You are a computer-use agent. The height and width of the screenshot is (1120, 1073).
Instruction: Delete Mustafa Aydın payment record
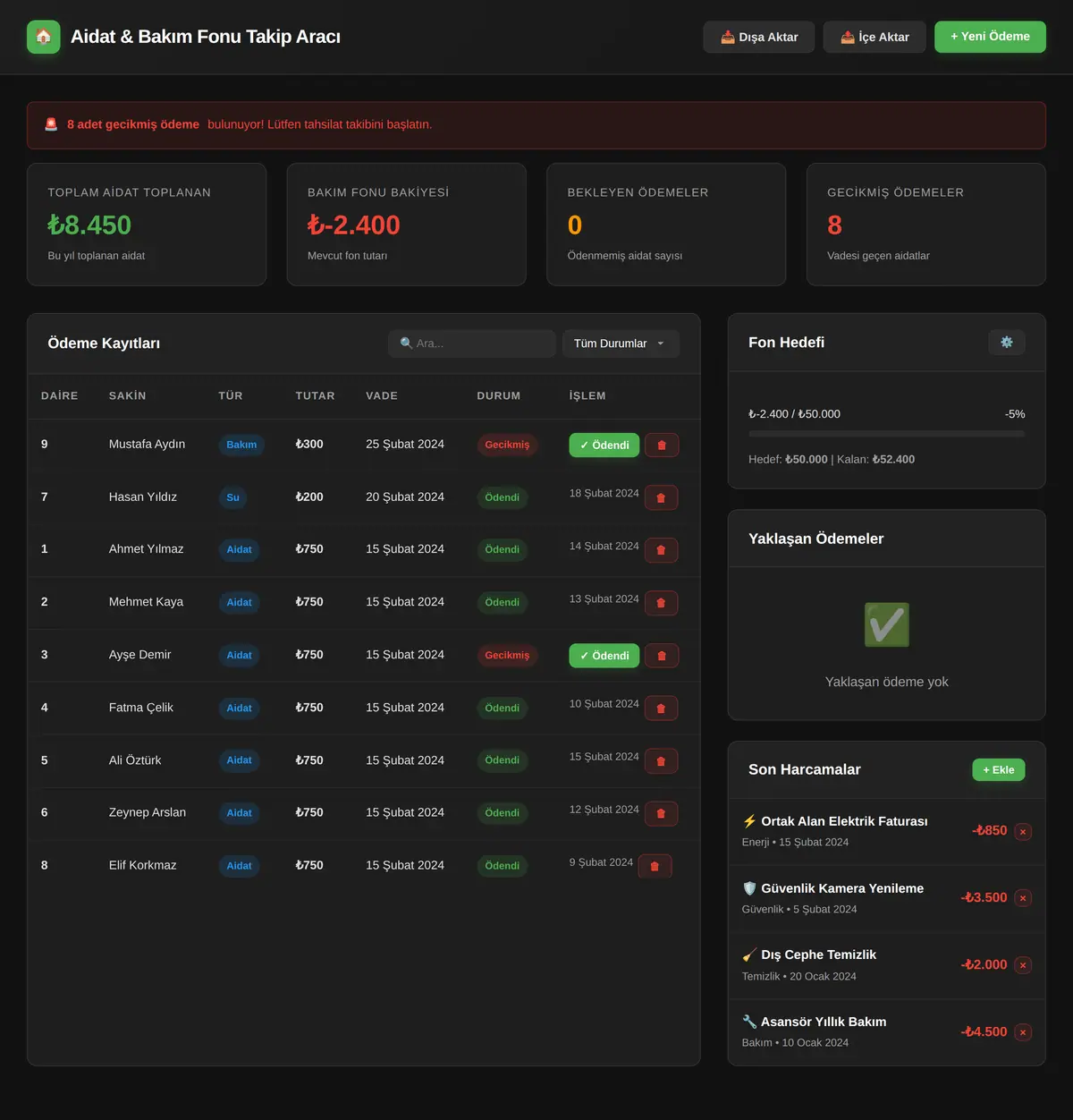662,445
